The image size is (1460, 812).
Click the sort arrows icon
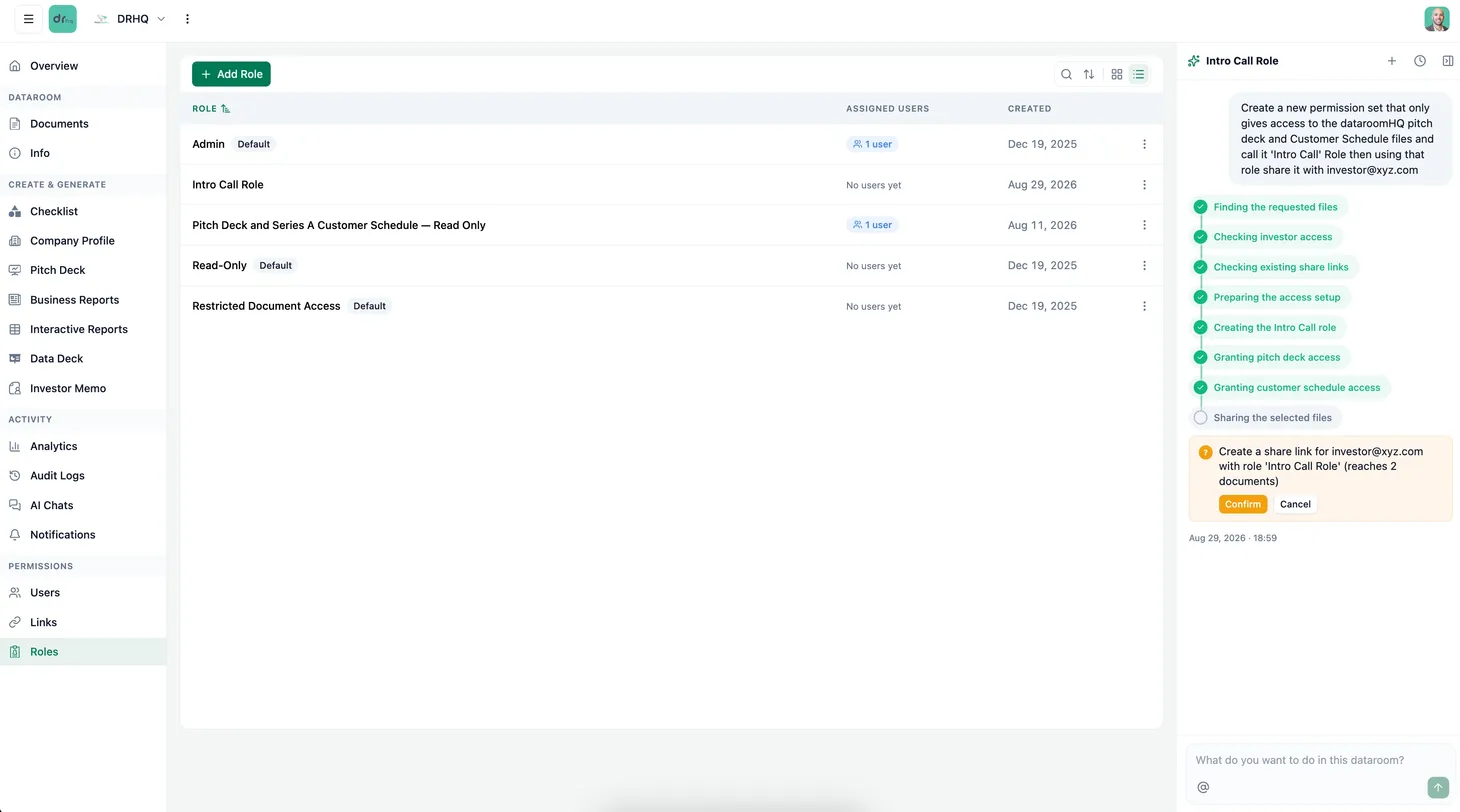(1089, 74)
